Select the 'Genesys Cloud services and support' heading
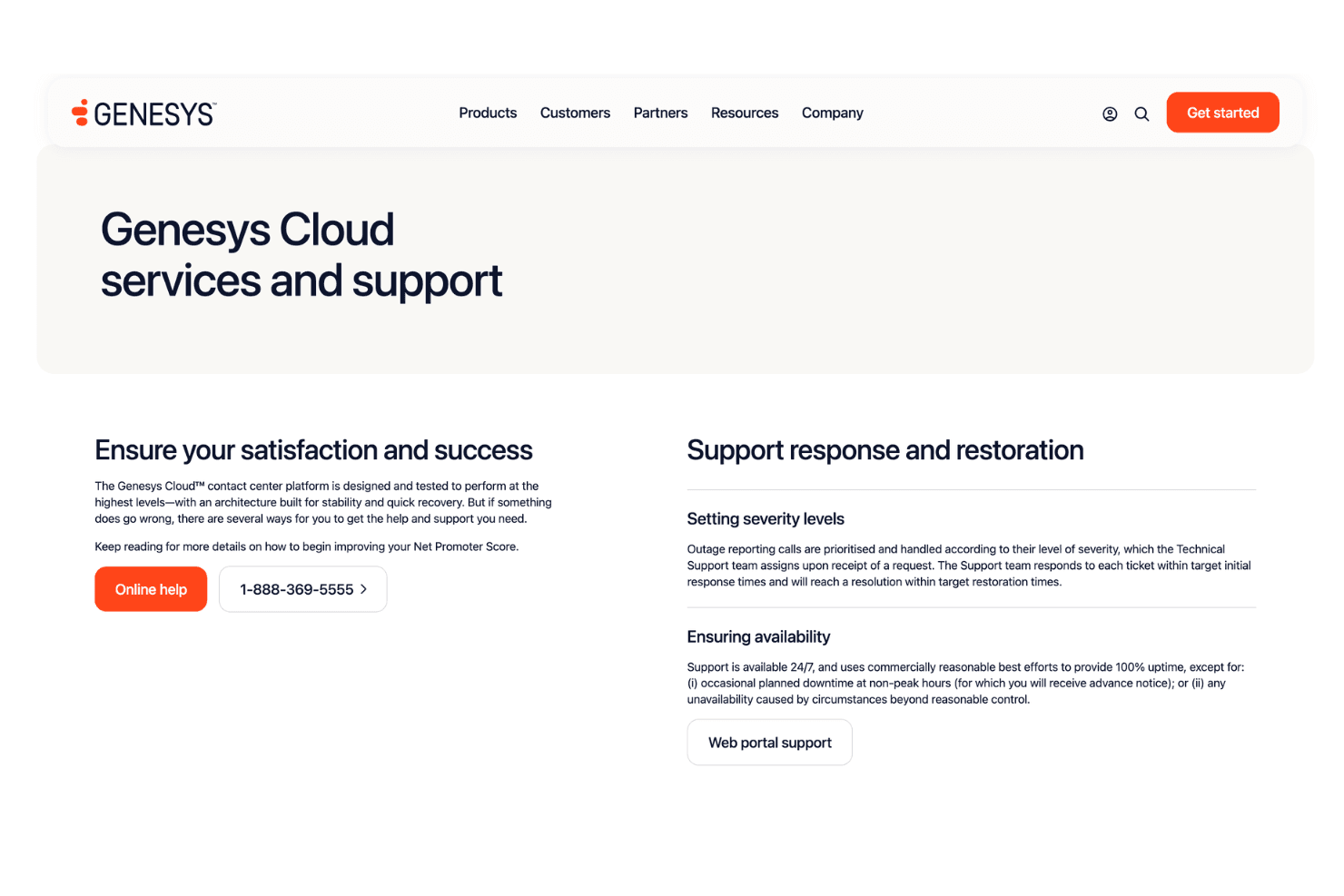The image size is (1344, 896). (301, 255)
